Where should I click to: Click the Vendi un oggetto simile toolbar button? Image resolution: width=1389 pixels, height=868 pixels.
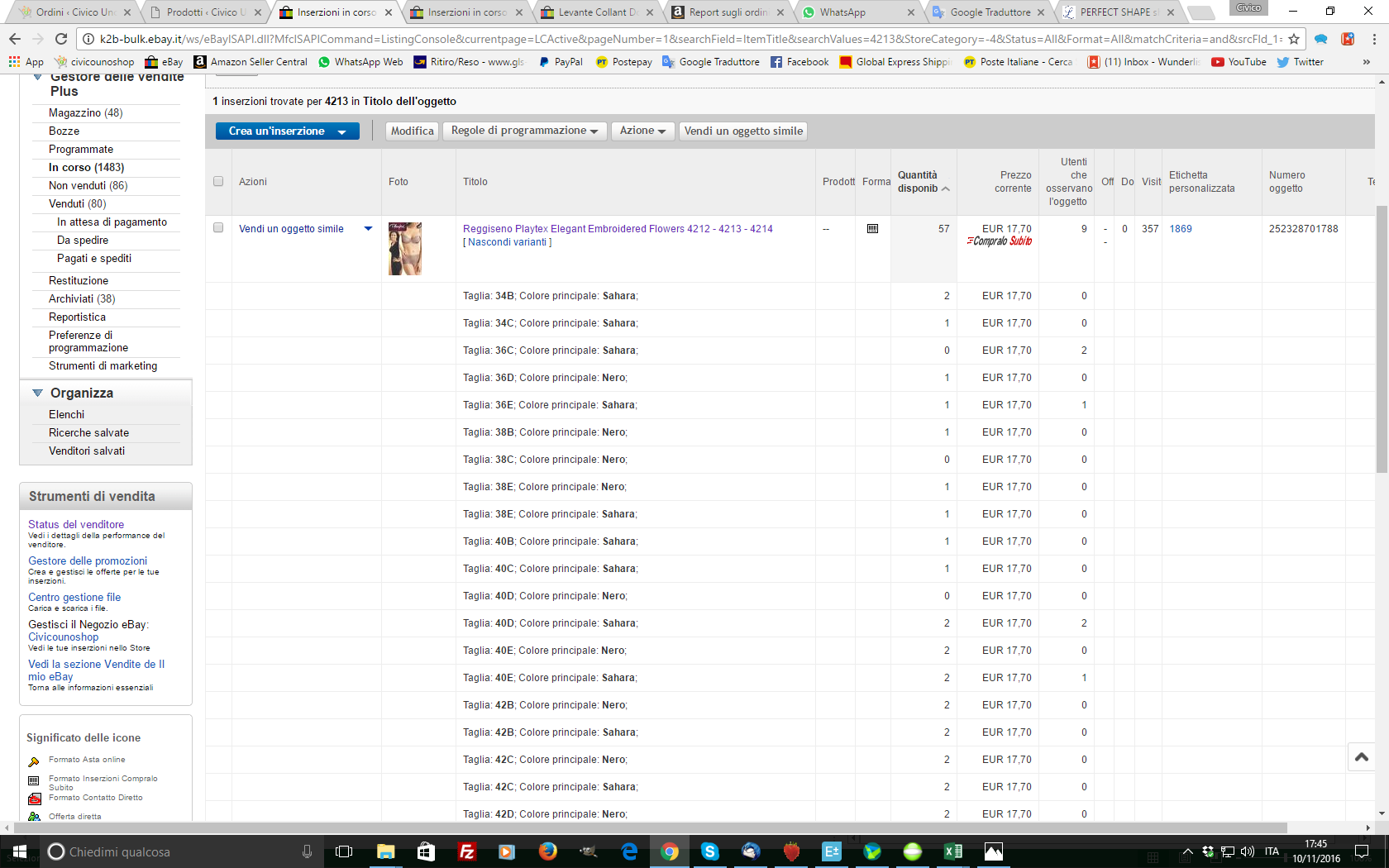point(743,131)
